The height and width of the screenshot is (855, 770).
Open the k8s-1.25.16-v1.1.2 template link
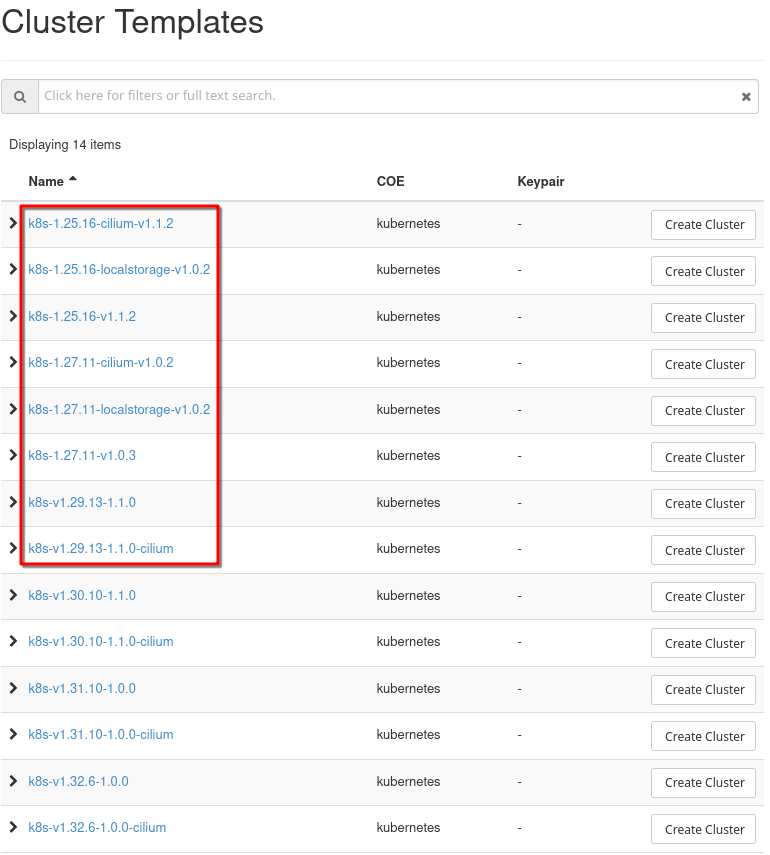(82, 317)
